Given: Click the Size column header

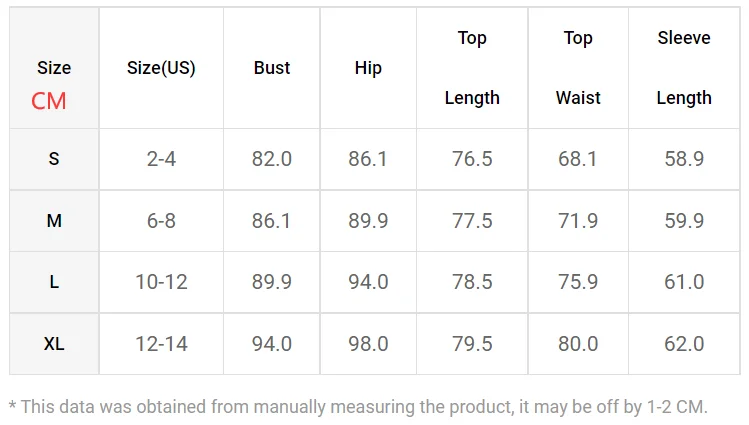Looking at the screenshot, I should 54,68.
